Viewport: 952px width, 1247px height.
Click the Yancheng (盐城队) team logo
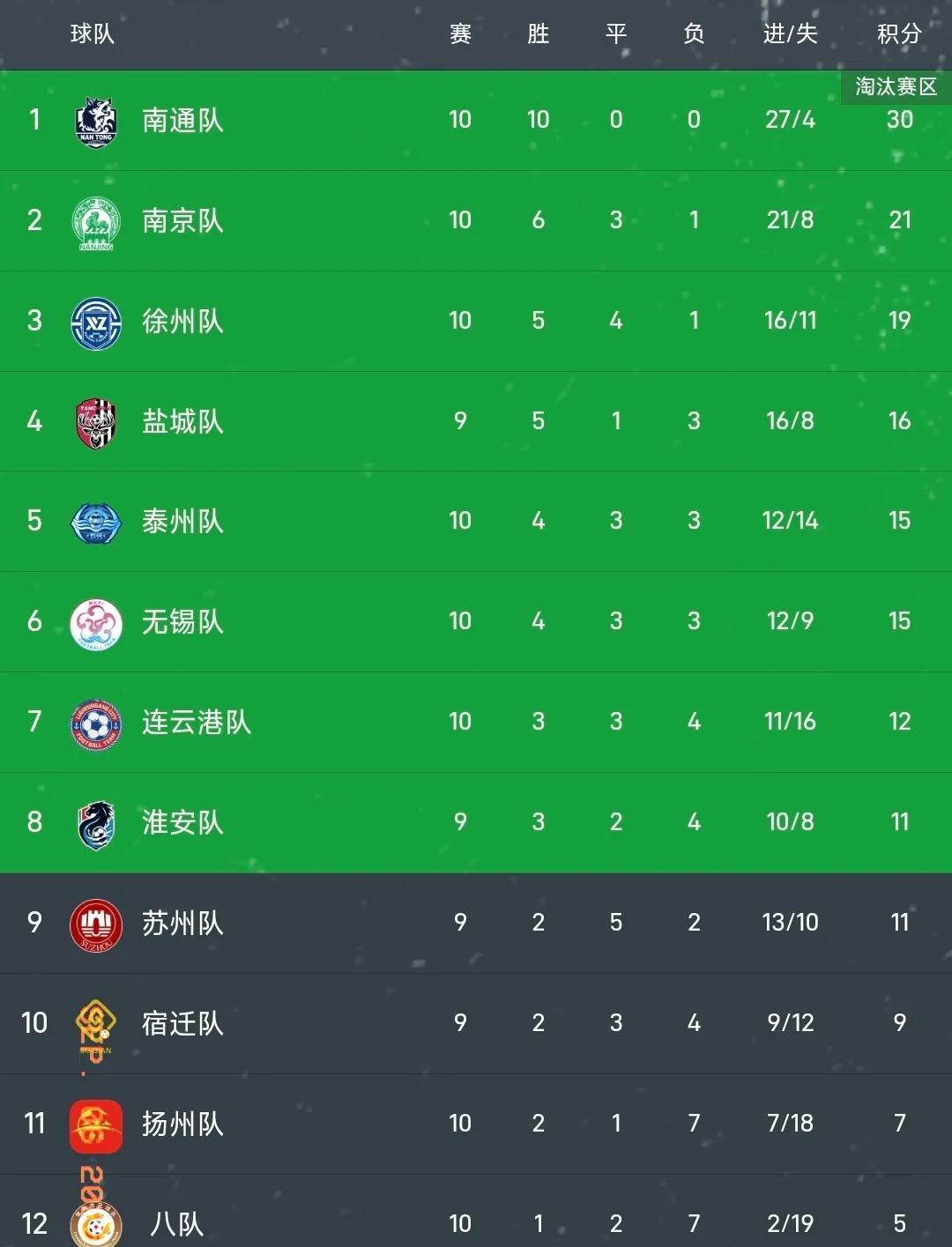coord(97,421)
